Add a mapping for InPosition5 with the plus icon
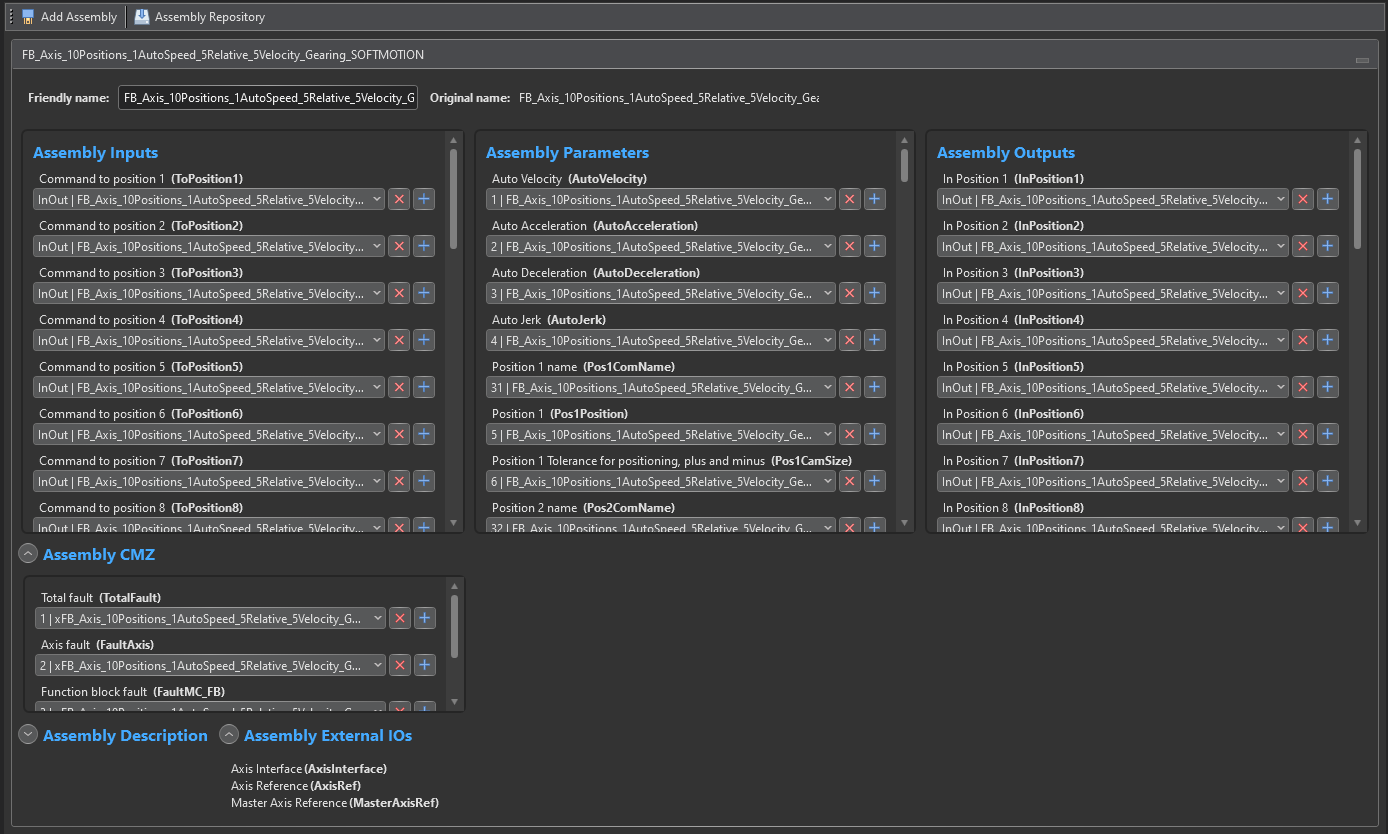Screen dimensions: 1388x834 tap(1328, 387)
